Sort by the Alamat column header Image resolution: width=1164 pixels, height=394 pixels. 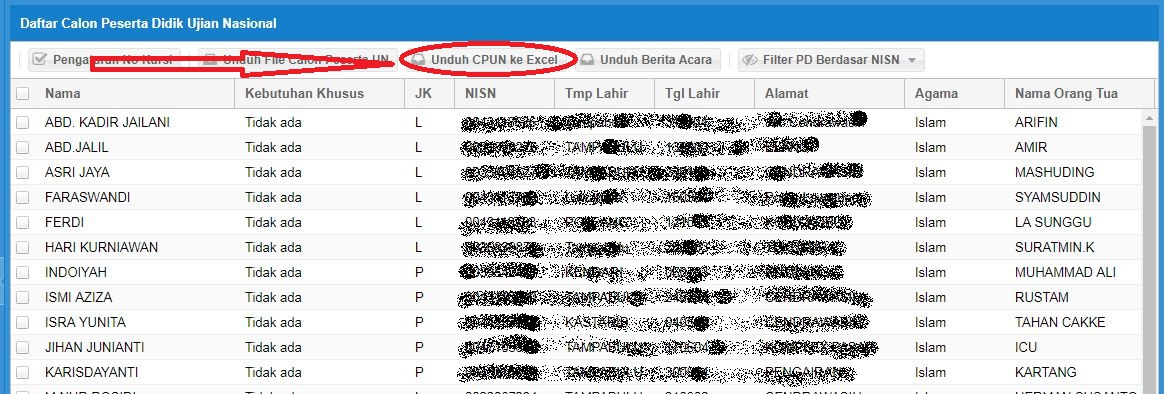(829, 93)
